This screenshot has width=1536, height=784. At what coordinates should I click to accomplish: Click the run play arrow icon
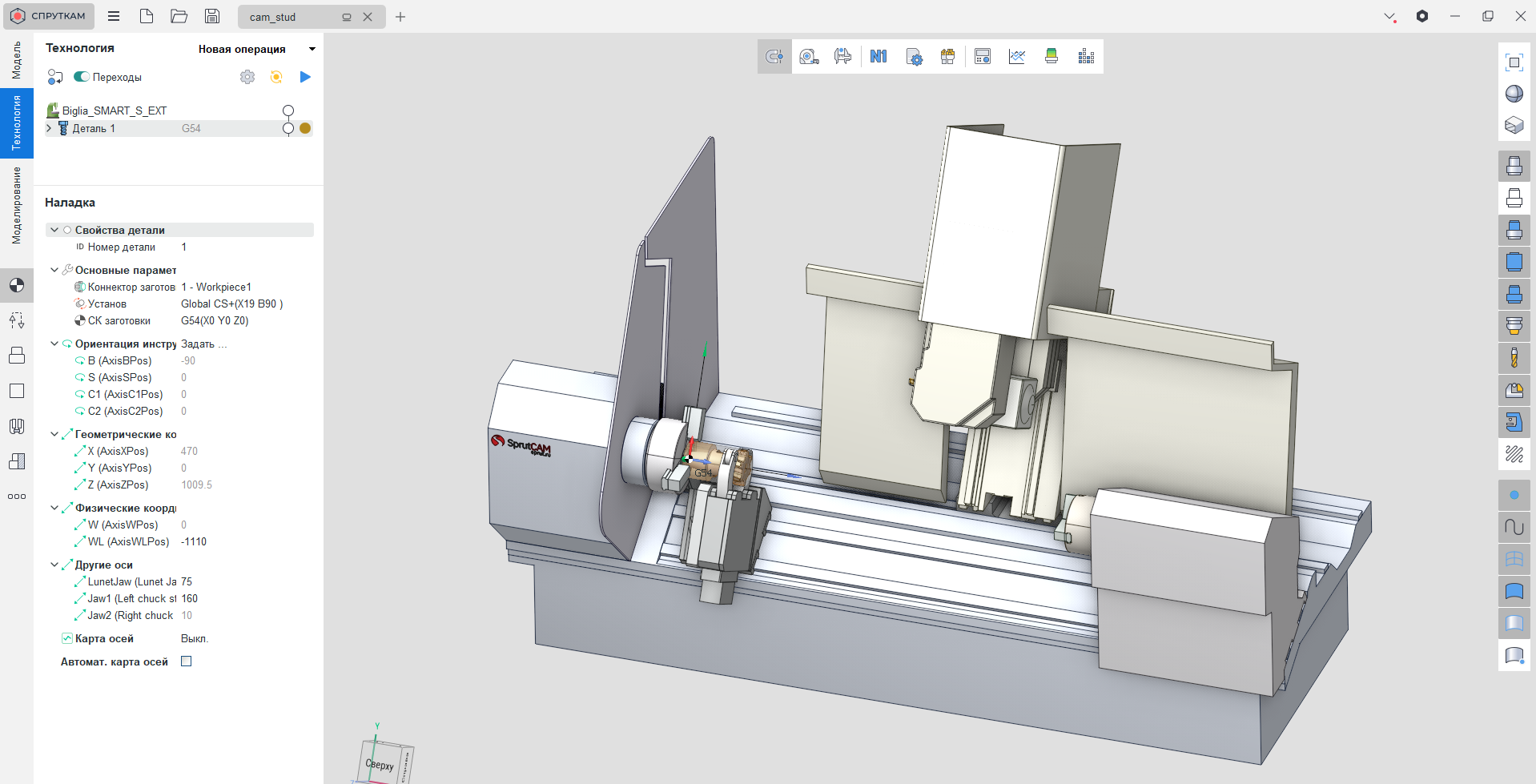(305, 77)
